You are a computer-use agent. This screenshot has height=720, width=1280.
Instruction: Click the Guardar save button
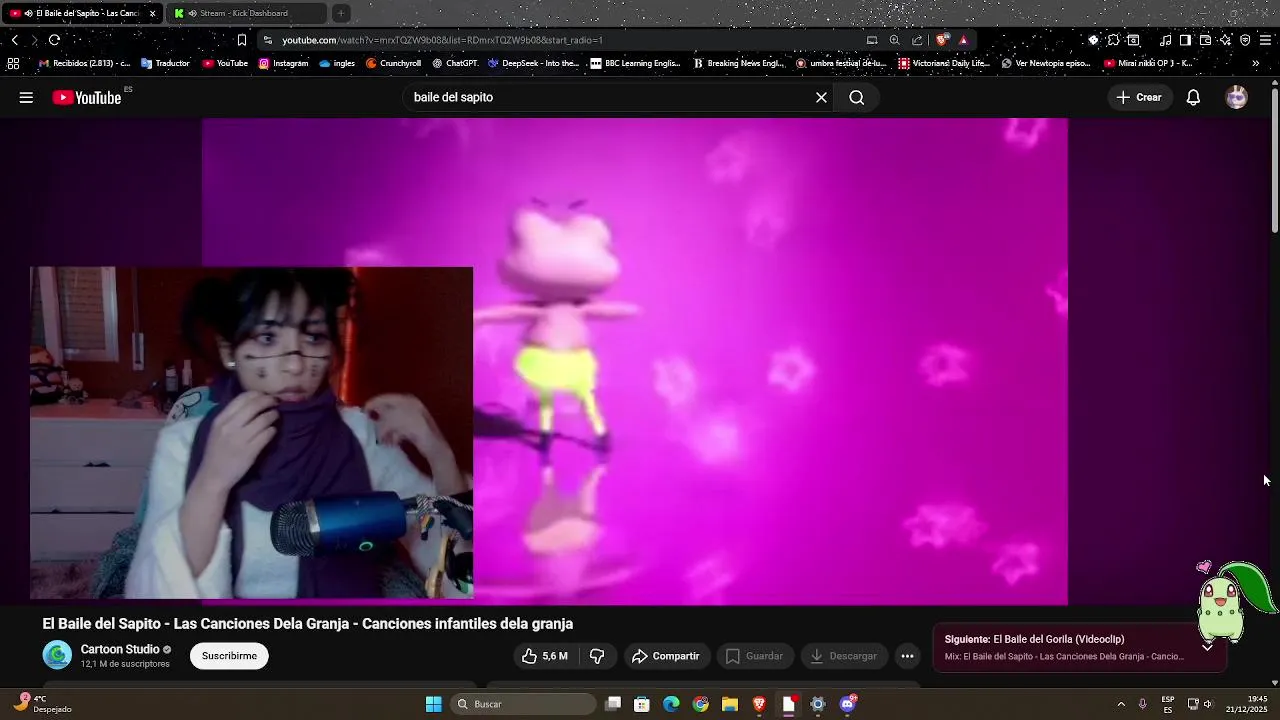tap(754, 656)
